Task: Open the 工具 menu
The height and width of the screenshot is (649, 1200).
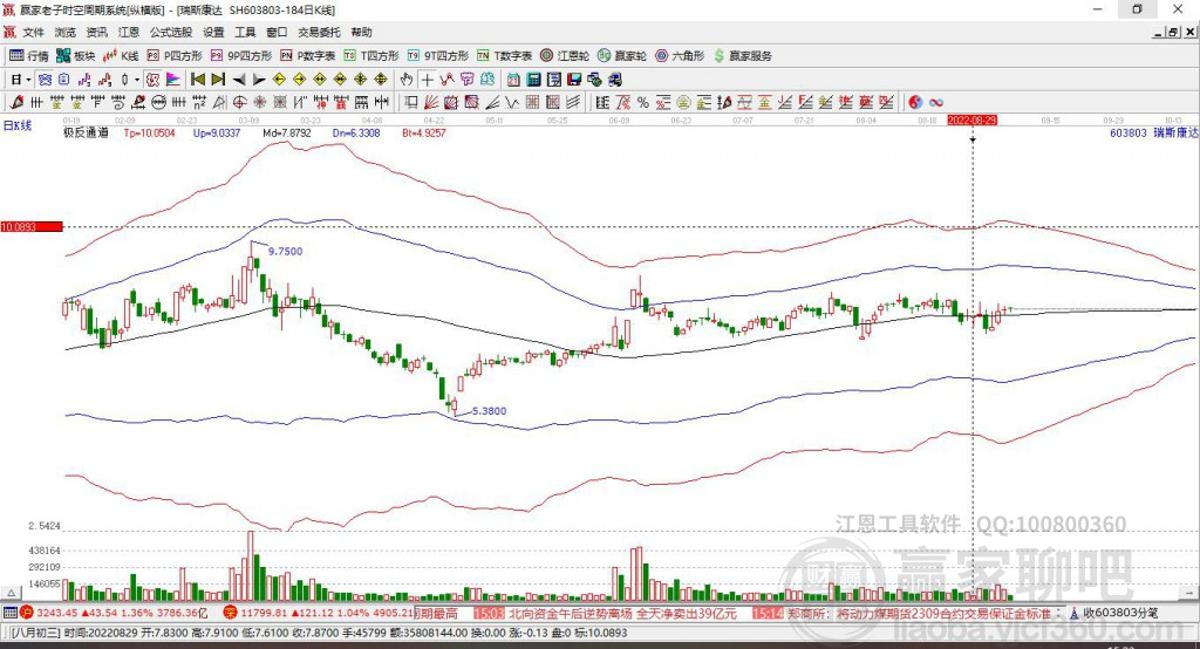Action: pos(245,32)
